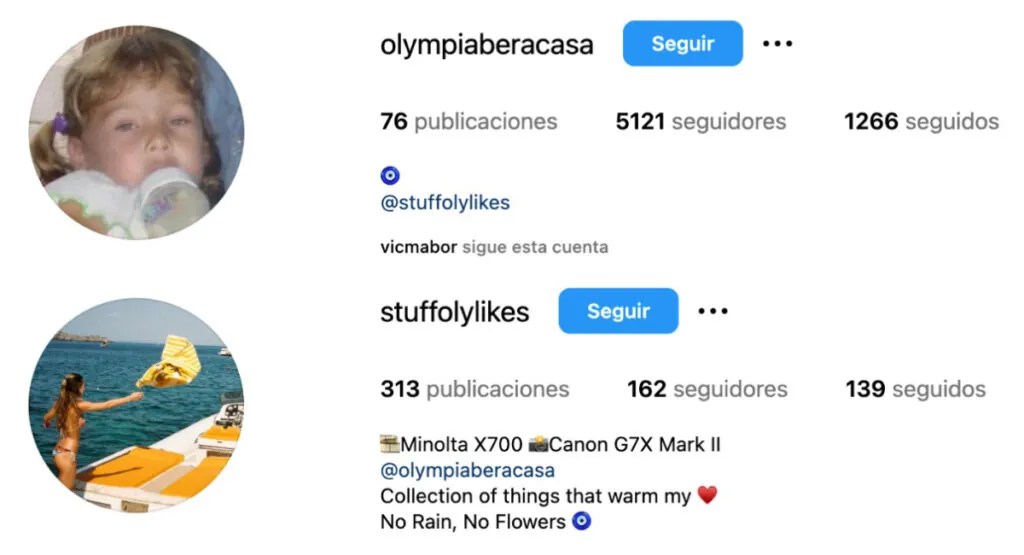Viewport: 1024px width, 555px height.
Task: Open the vicmabor follower profile link
Action: pos(419,247)
